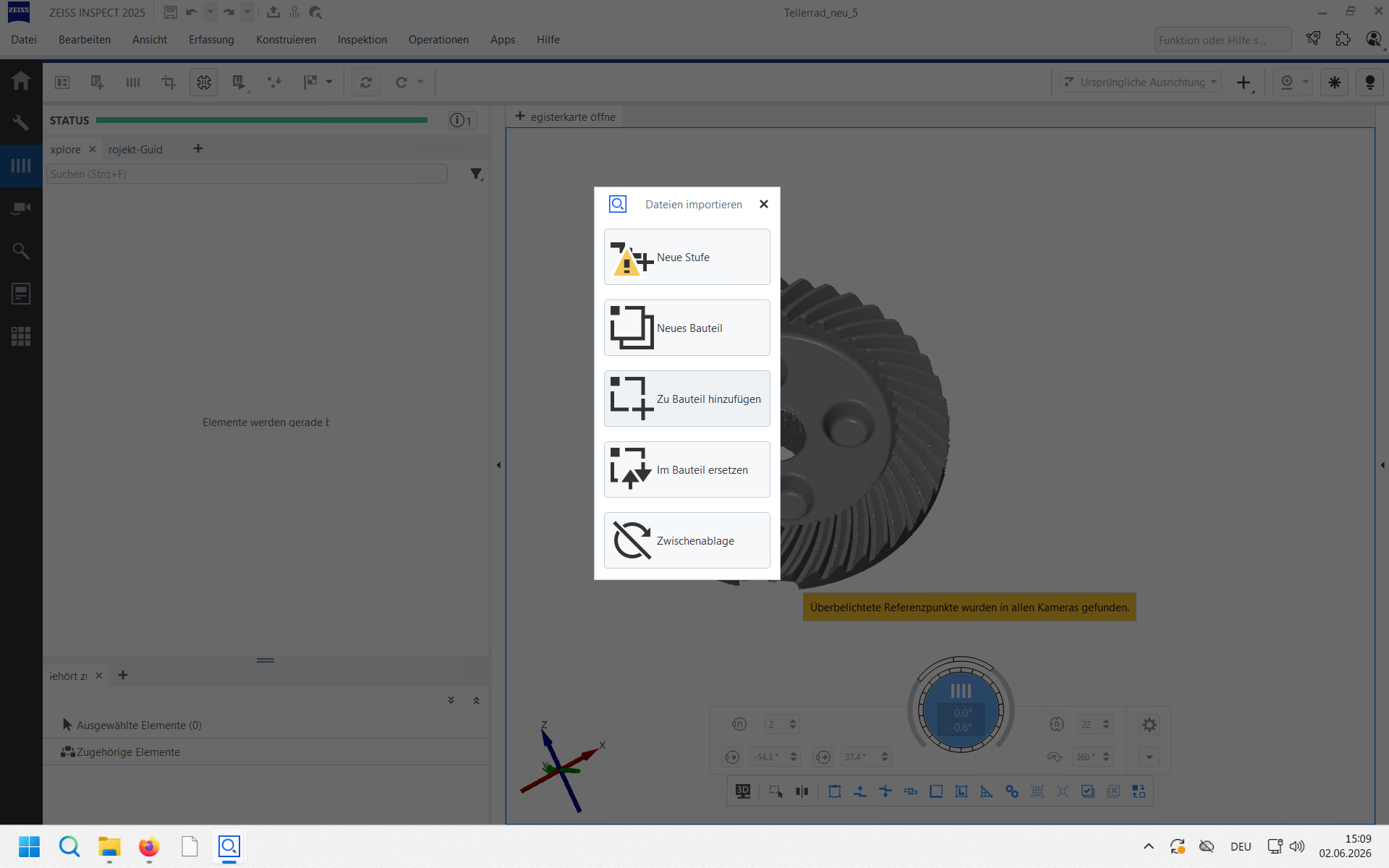Open the Hilfe menu
The image size is (1389, 868).
[548, 40]
